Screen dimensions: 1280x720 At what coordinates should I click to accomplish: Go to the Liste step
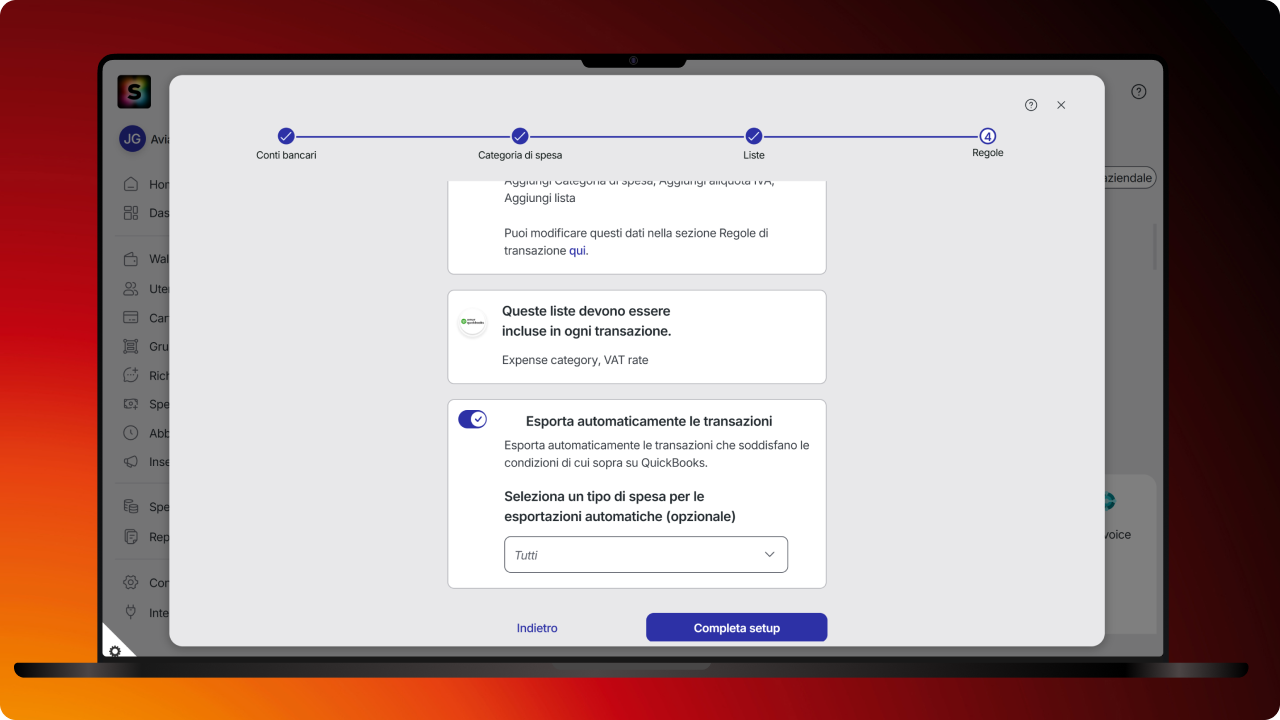(x=754, y=144)
